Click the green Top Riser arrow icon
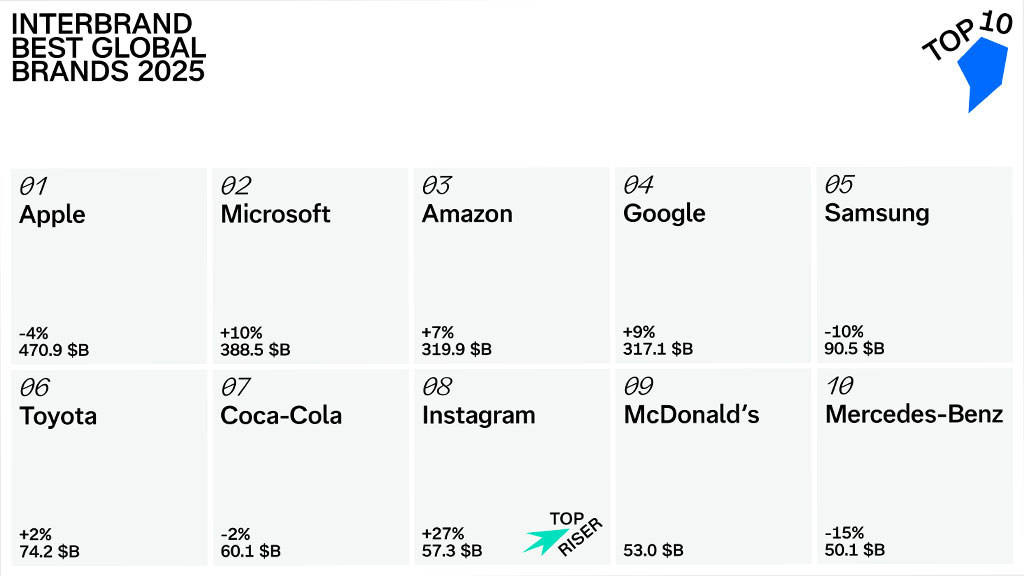The height and width of the screenshot is (576, 1024). click(543, 540)
